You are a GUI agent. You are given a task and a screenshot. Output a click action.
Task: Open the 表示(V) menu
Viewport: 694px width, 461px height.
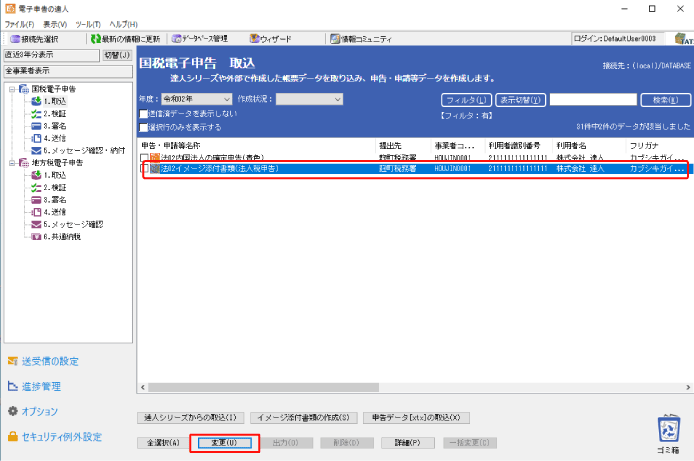55,24
